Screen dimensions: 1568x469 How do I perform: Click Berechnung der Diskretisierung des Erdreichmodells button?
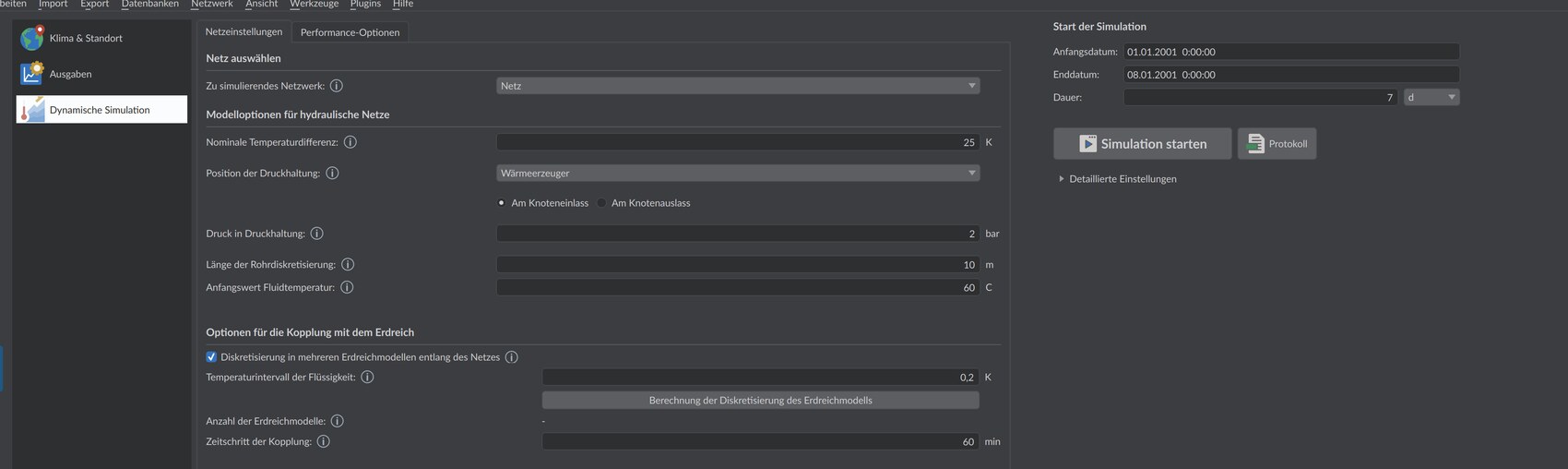tap(761, 400)
